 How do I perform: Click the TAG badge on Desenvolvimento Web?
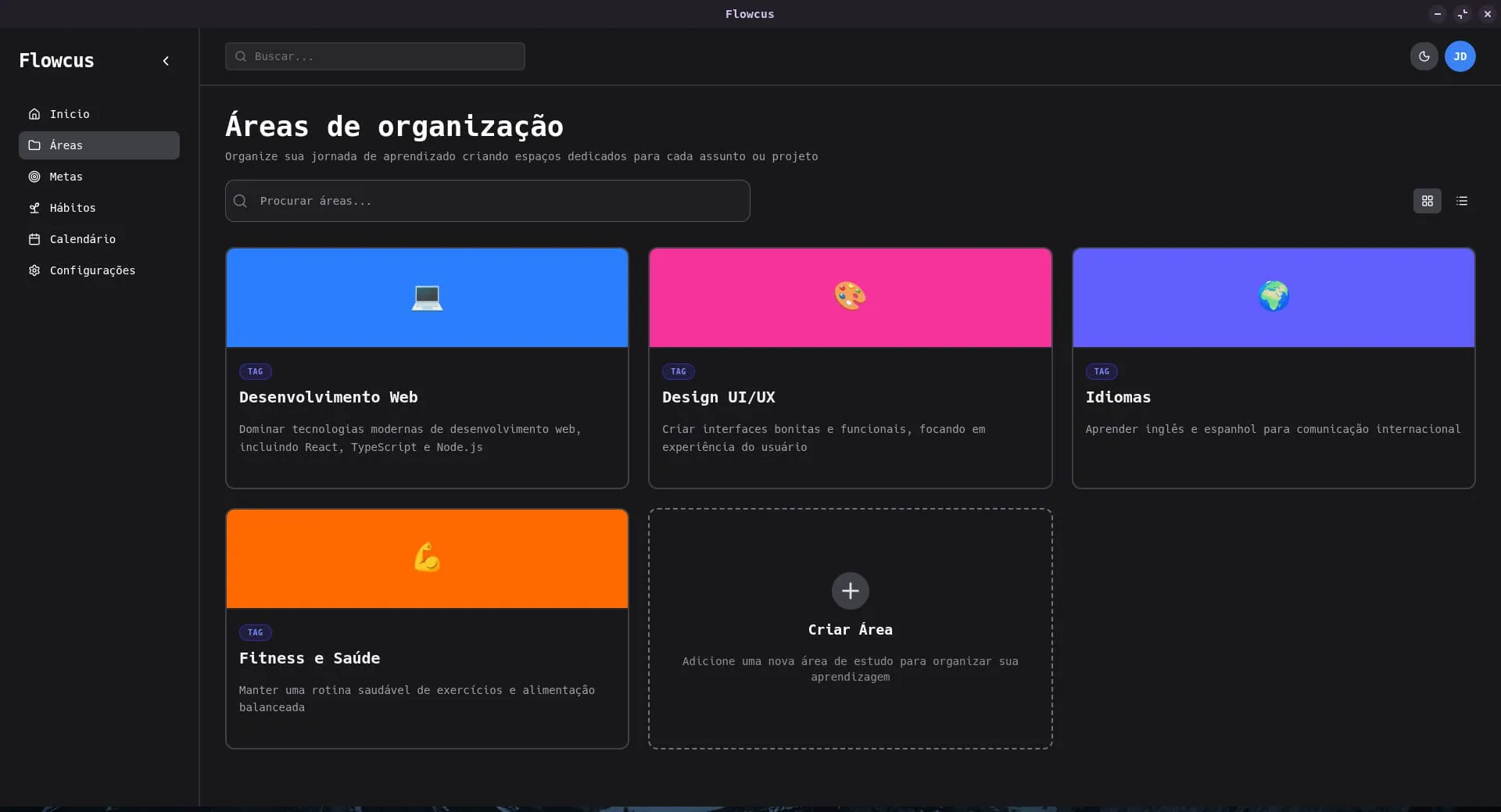(255, 371)
